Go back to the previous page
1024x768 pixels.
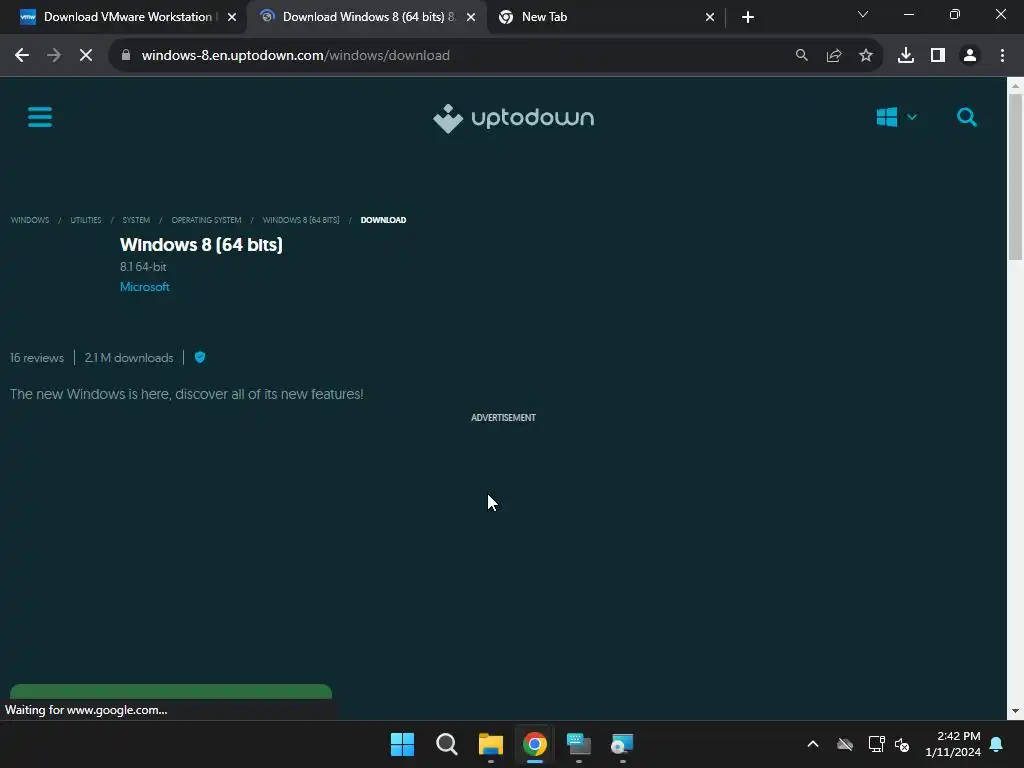(22, 56)
